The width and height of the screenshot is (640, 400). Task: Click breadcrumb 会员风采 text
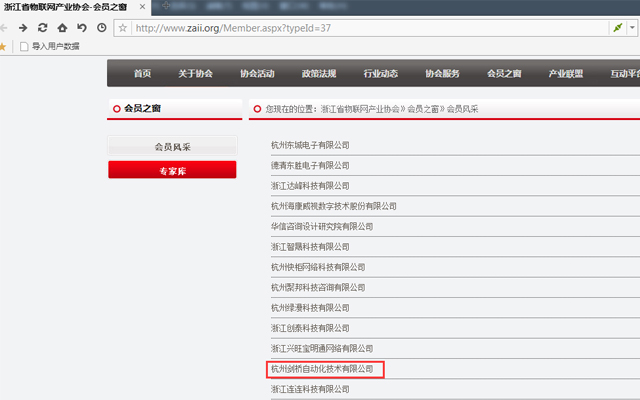coord(462,109)
